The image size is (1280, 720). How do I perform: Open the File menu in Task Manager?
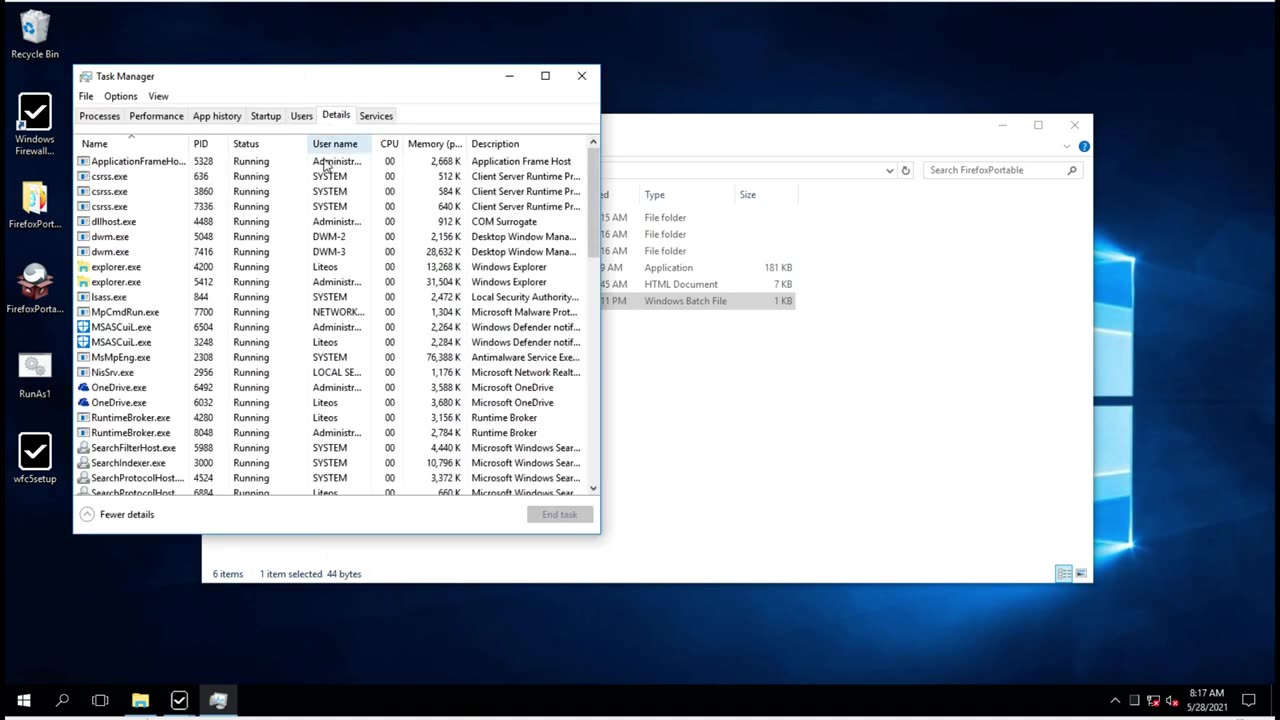pyautogui.click(x=86, y=96)
